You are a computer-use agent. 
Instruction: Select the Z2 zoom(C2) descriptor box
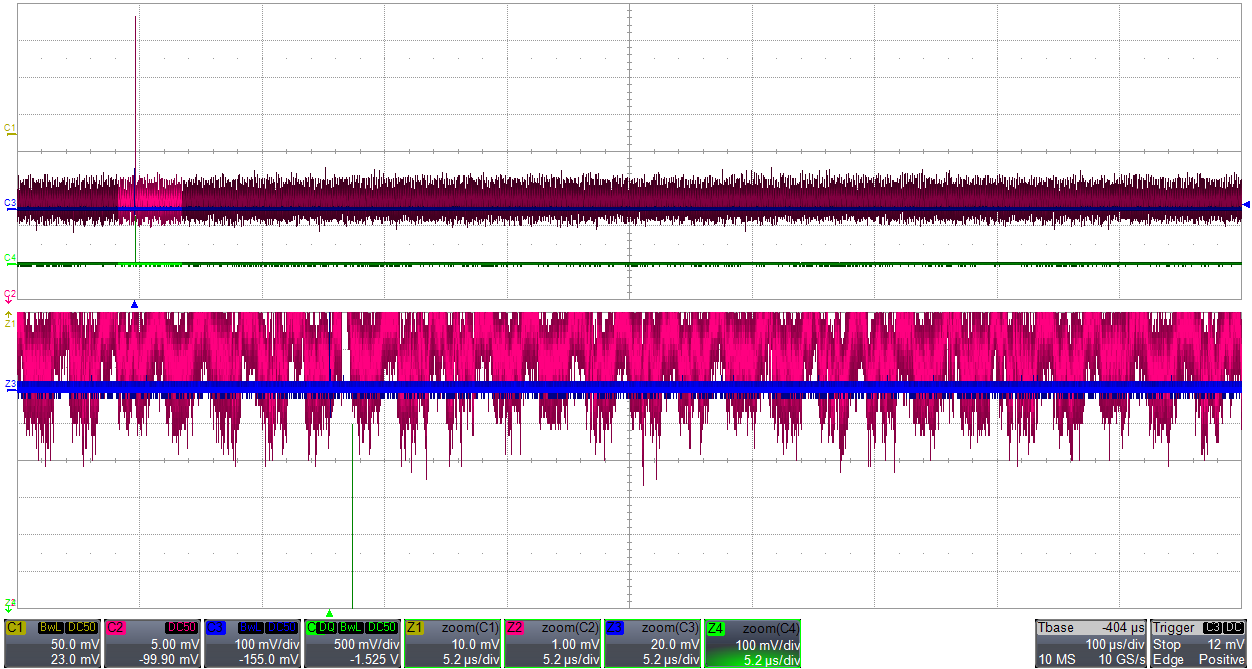552,643
